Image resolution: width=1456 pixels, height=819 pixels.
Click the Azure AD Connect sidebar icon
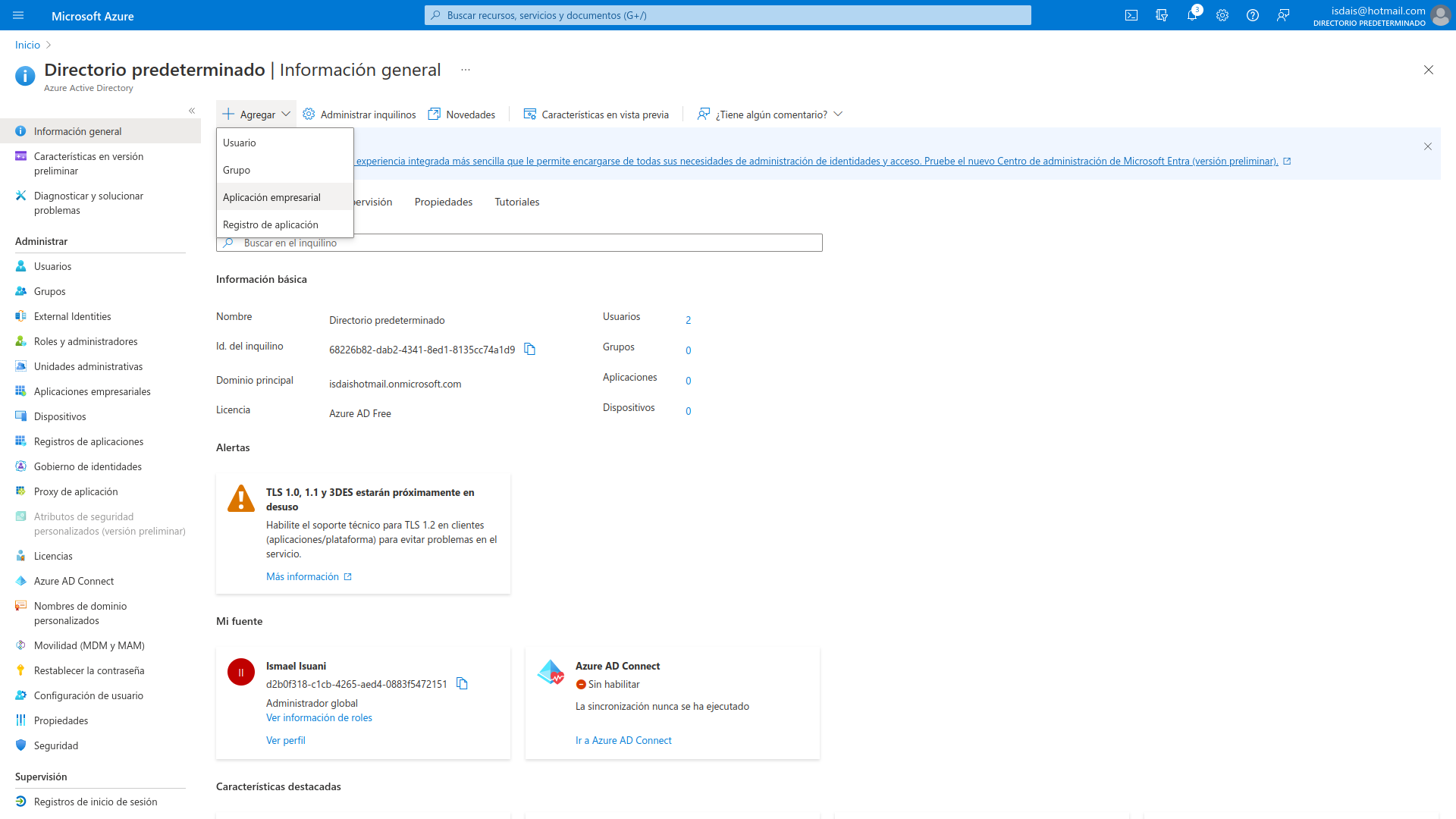click(x=21, y=581)
